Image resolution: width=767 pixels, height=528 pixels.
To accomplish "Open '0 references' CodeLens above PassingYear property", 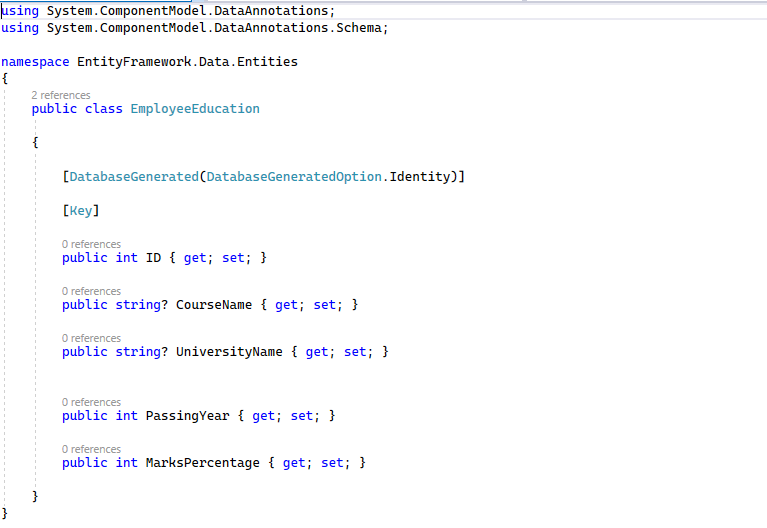I will [x=91, y=402].
